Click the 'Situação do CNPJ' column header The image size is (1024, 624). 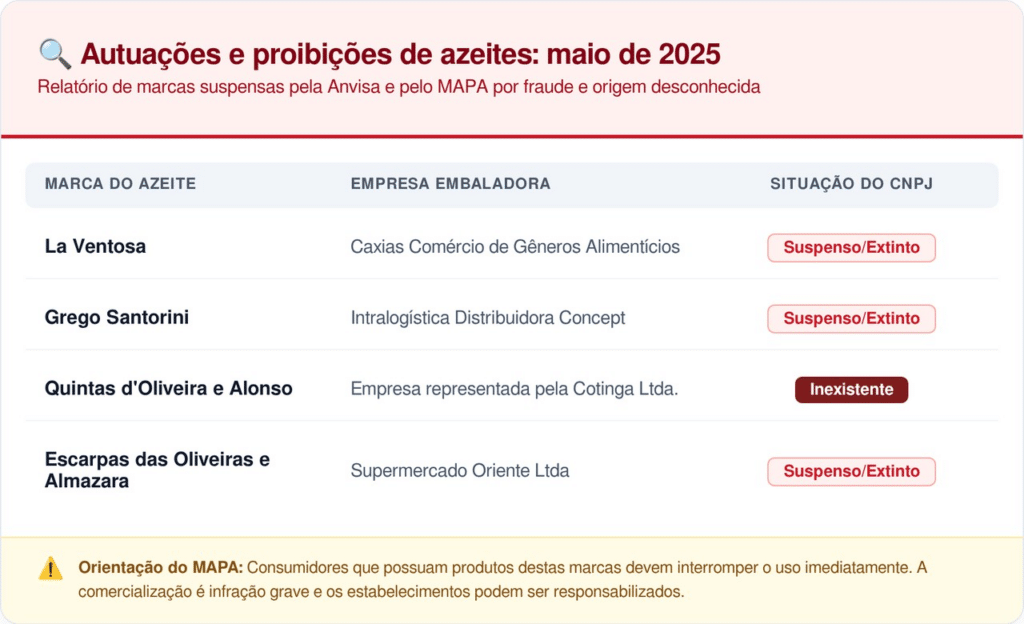tap(851, 184)
